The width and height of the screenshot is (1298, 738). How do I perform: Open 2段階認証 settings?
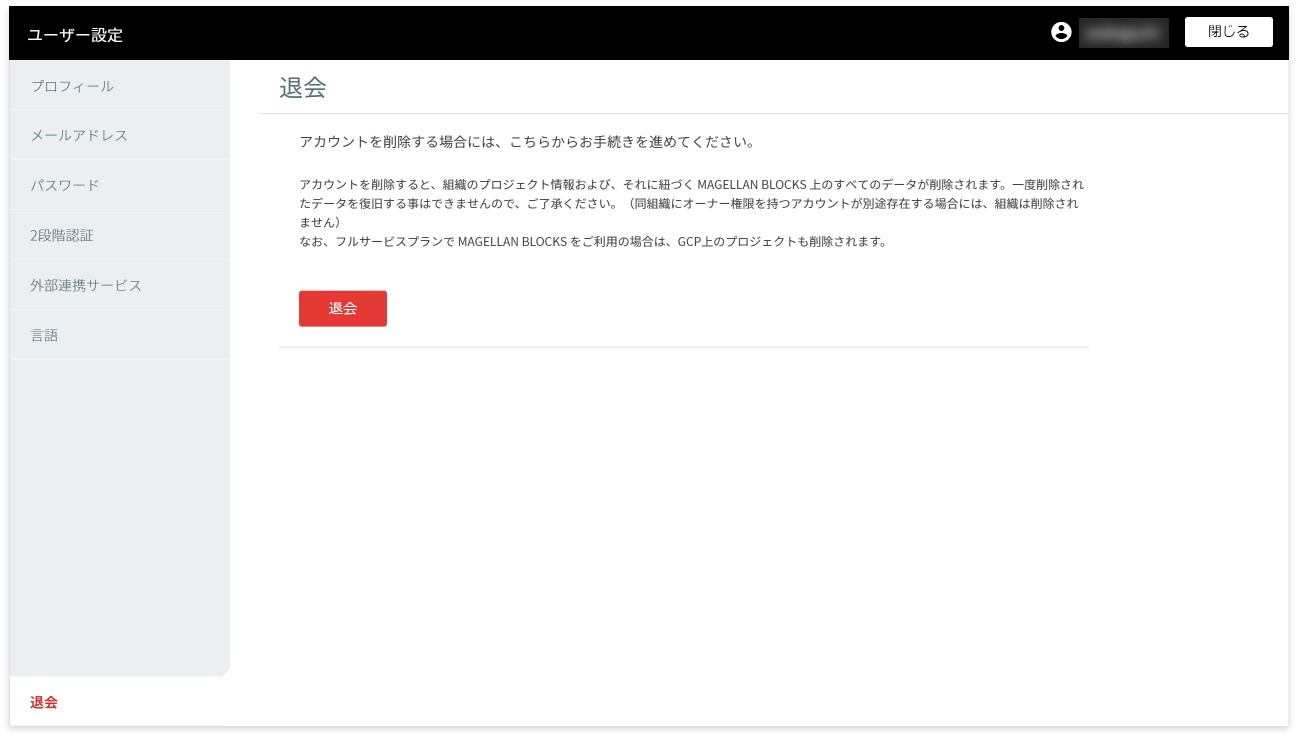pyautogui.click(x=120, y=235)
